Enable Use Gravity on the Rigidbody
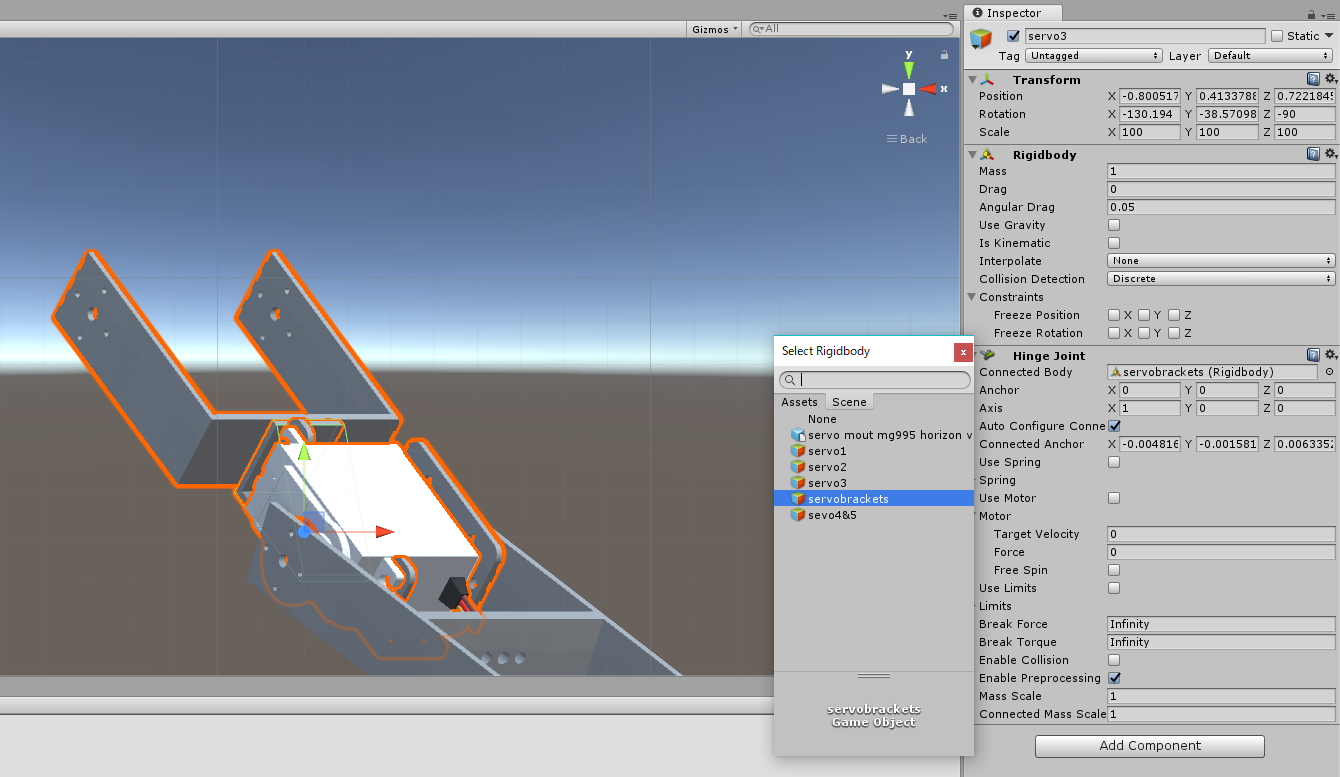 click(x=1113, y=224)
